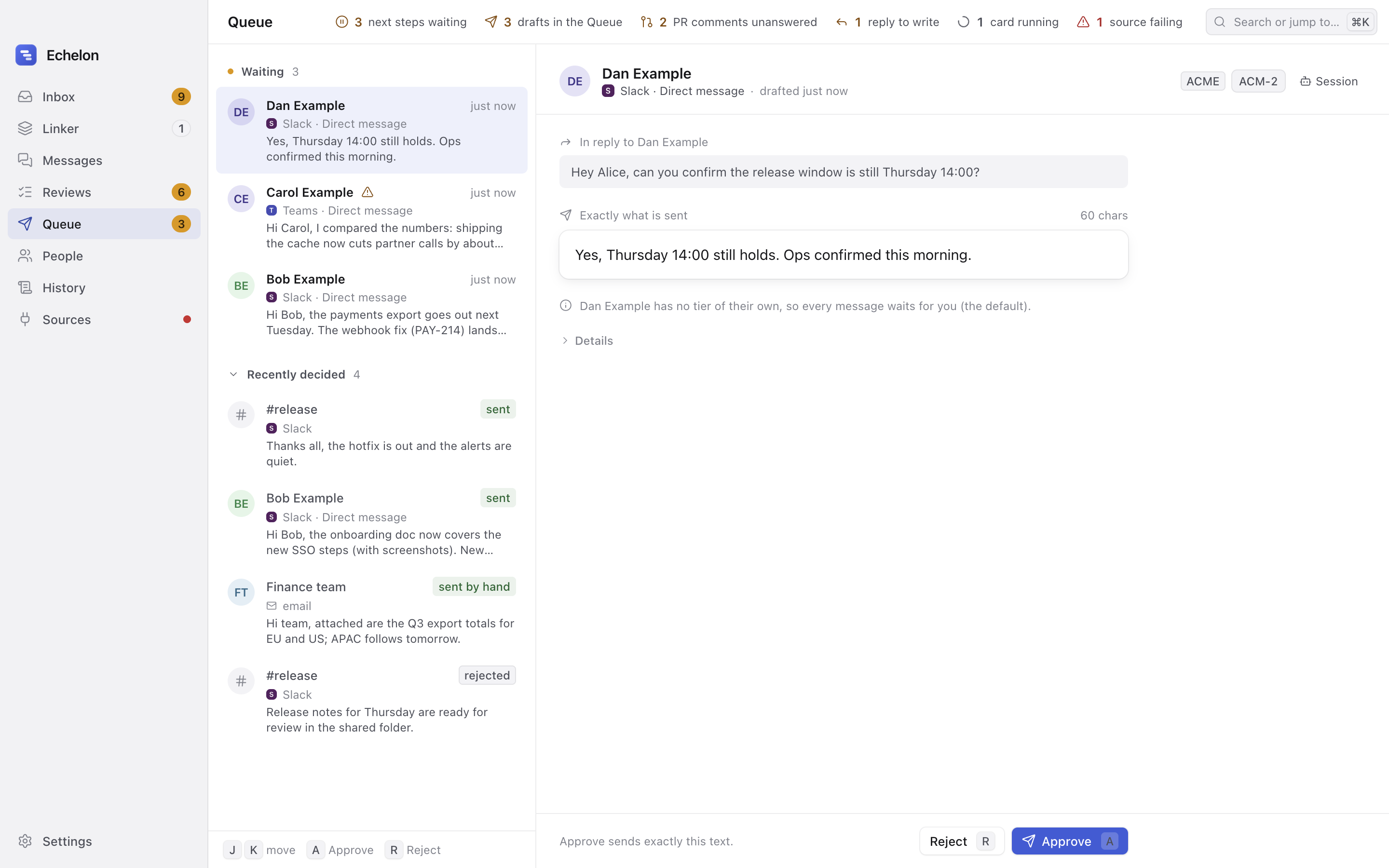Open the Finance team email entry
This screenshot has height=868, width=1389.
(x=371, y=612)
